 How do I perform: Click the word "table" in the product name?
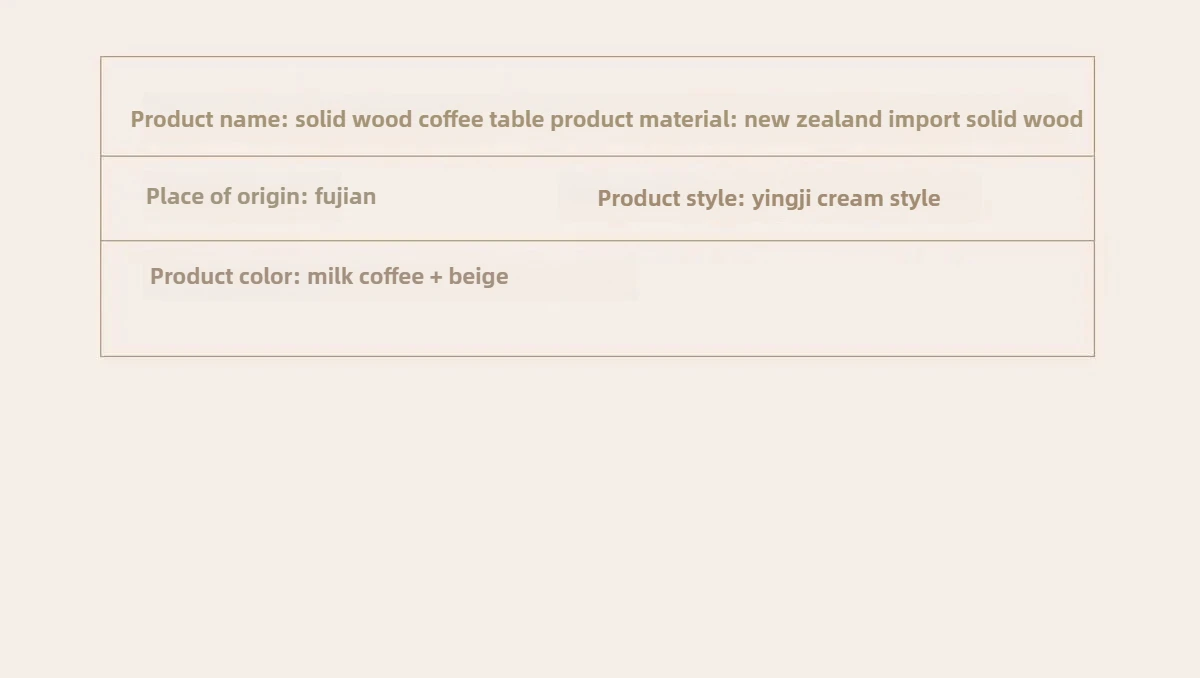click(517, 119)
